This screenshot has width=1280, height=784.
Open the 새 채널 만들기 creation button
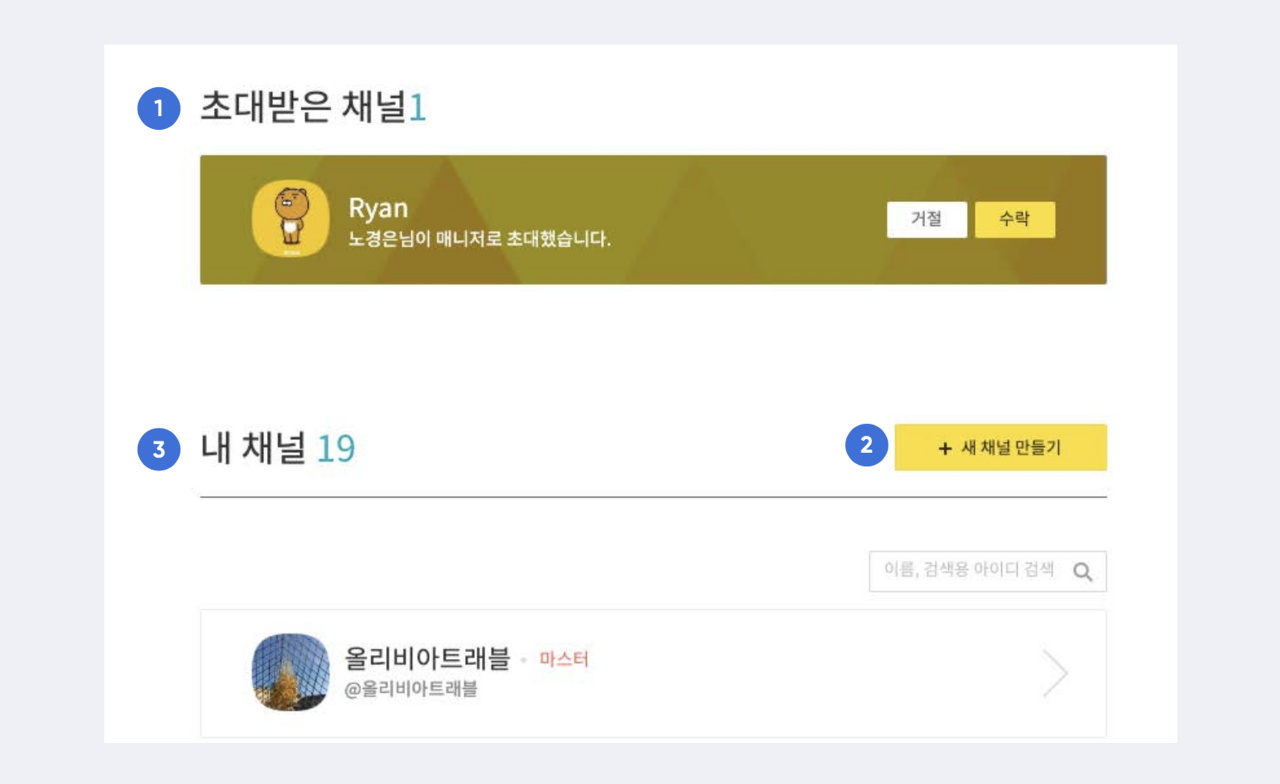(1001, 447)
